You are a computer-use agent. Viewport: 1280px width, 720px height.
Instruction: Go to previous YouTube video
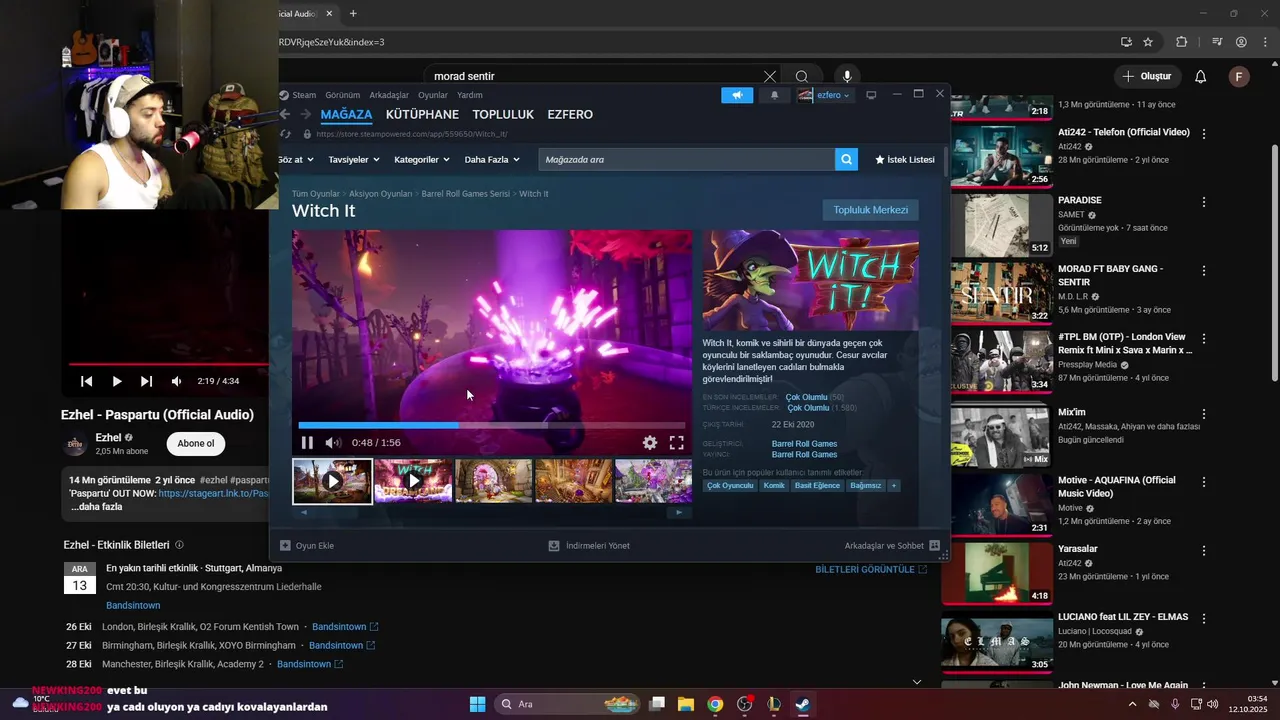point(87,381)
